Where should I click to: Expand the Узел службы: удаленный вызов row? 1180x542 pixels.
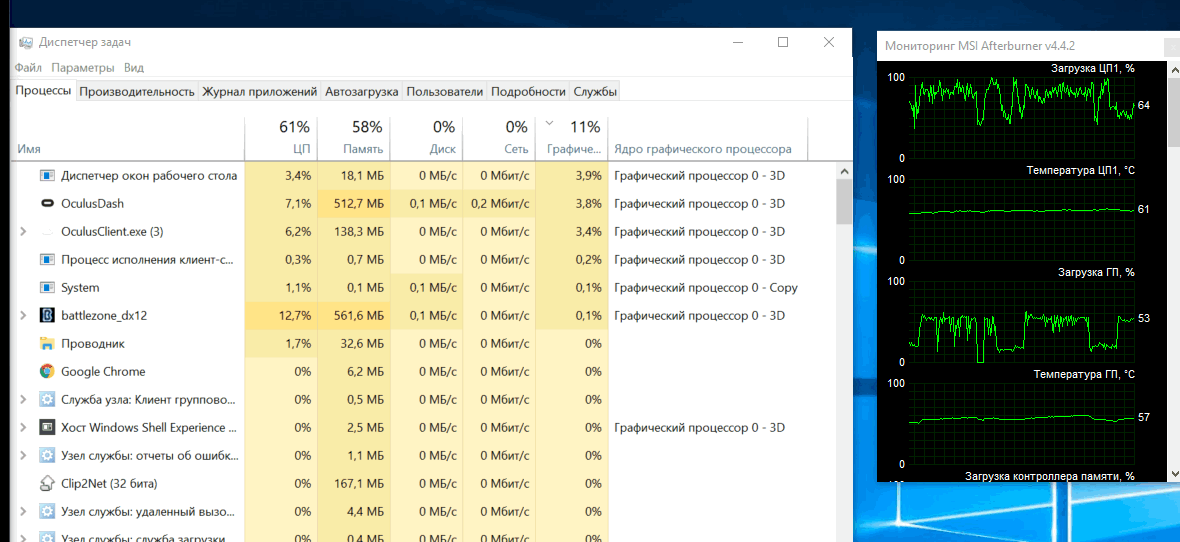(x=24, y=511)
